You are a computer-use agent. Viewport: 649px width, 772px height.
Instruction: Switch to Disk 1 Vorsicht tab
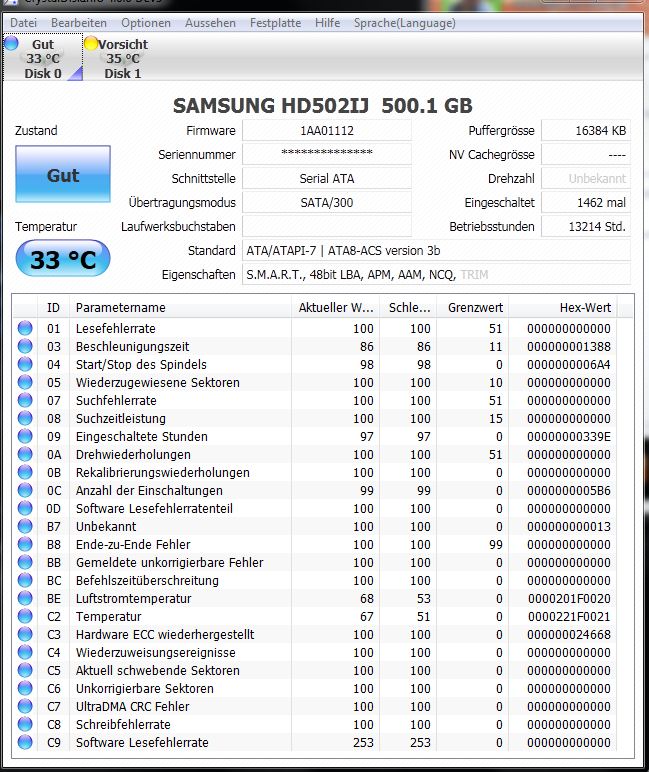click(x=122, y=58)
